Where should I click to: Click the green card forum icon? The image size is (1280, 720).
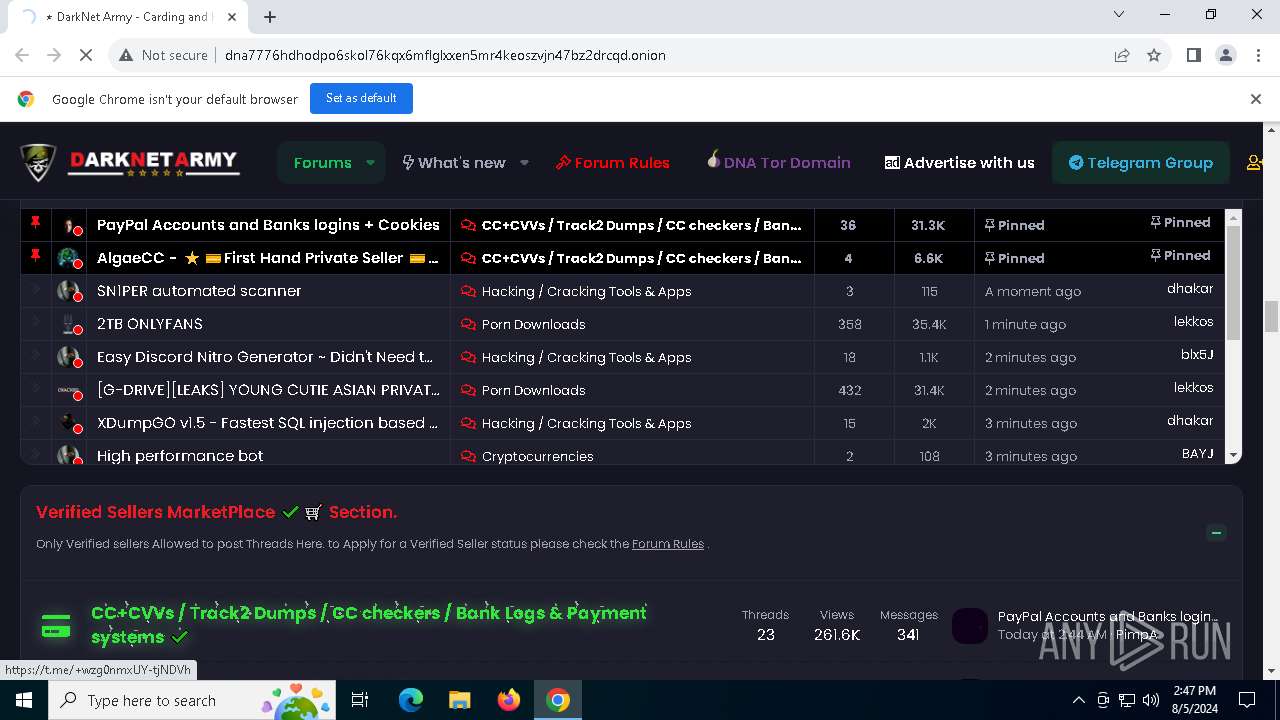tap(56, 627)
